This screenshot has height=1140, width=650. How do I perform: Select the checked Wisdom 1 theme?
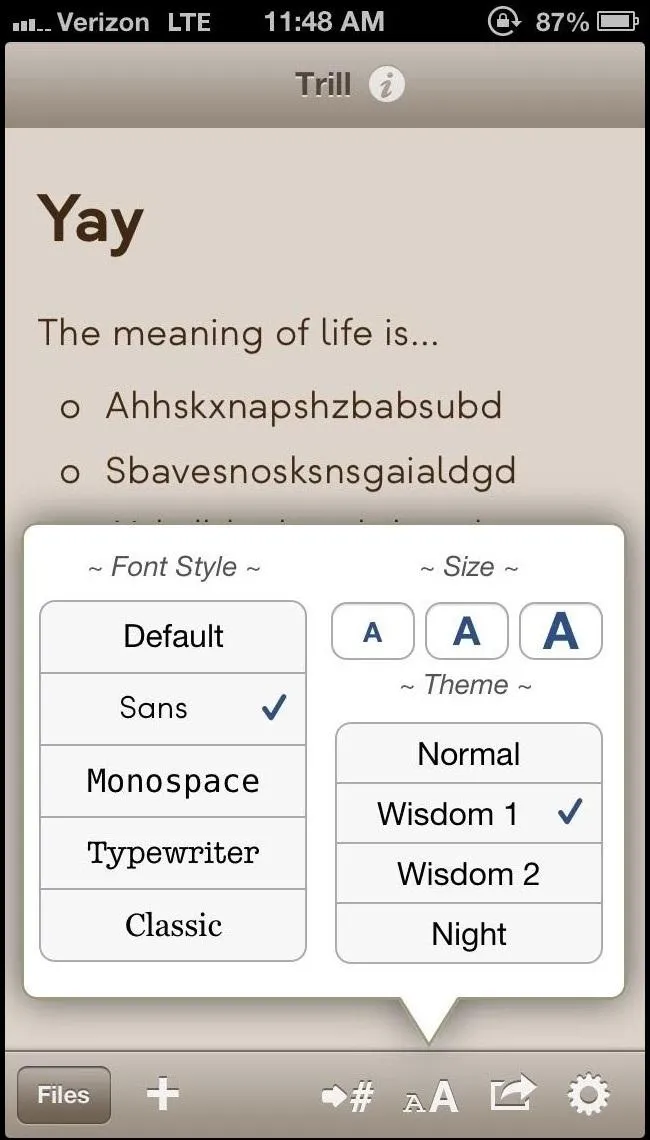pos(469,814)
